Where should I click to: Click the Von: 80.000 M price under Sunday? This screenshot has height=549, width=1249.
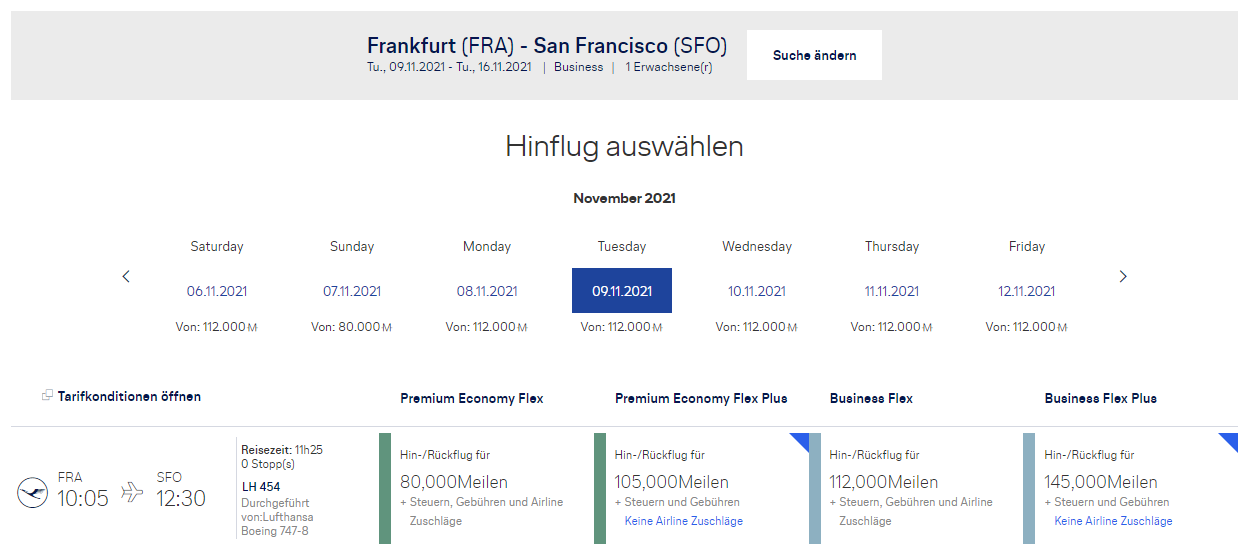(352, 327)
